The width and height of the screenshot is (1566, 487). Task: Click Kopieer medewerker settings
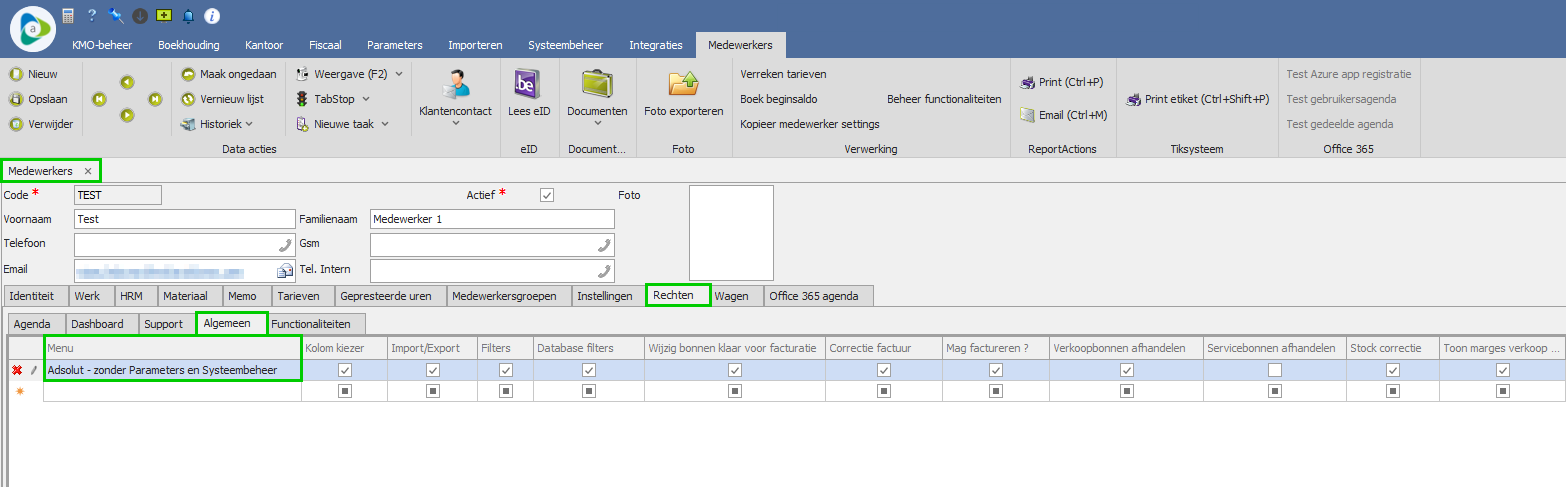[810, 124]
